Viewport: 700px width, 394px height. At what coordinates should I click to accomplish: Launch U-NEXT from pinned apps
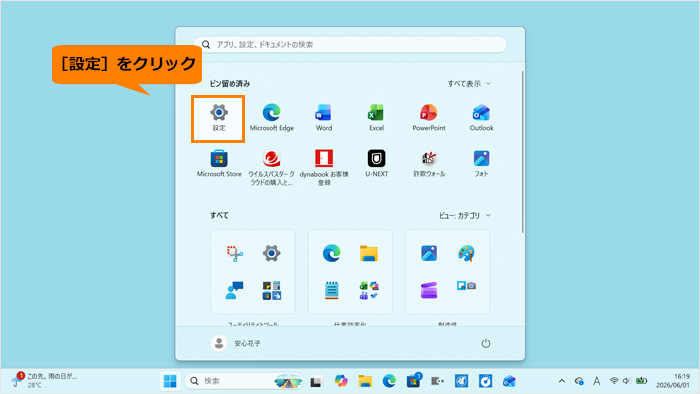(376, 164)
